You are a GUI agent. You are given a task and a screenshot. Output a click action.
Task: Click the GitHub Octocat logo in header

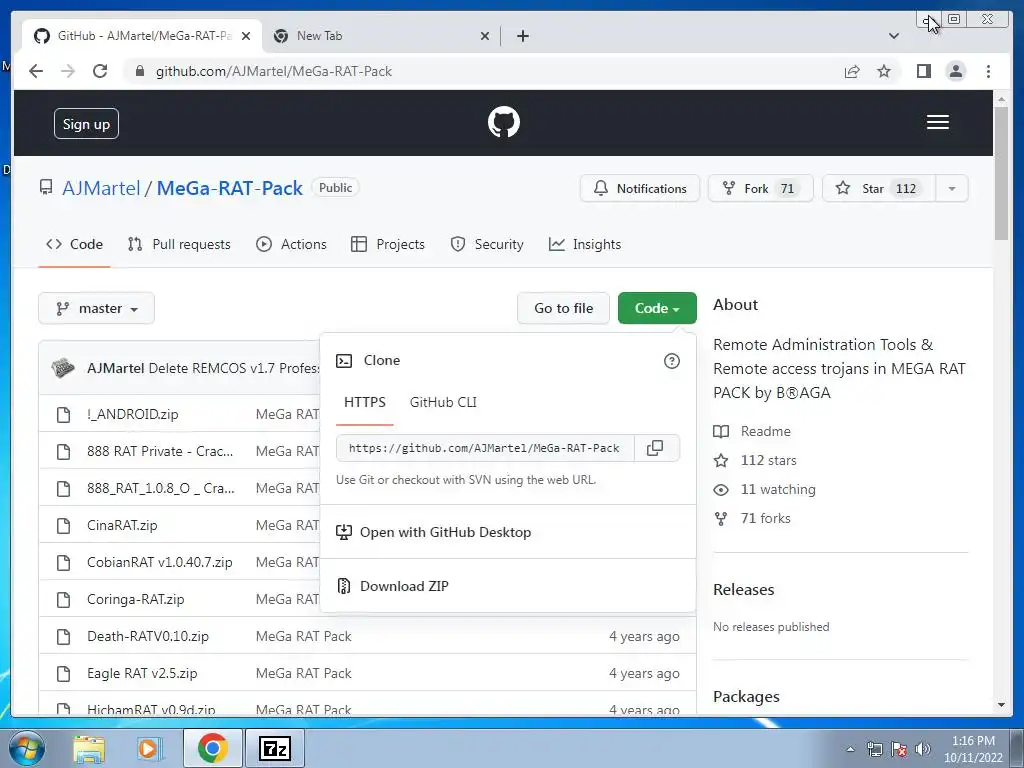click(x=504, y=122)
